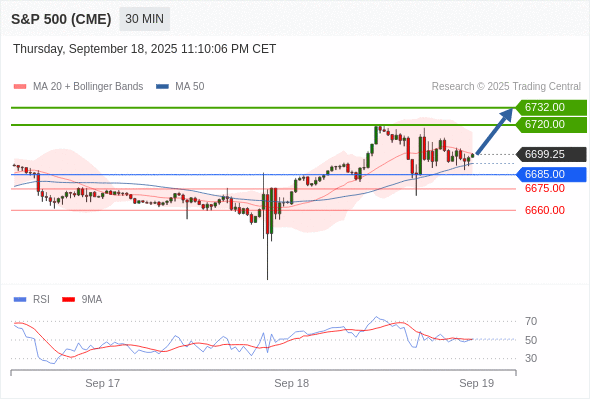590x400 pixels.
Task: Click the red 9MA legend swatch
Action: (x=68, y=300)
